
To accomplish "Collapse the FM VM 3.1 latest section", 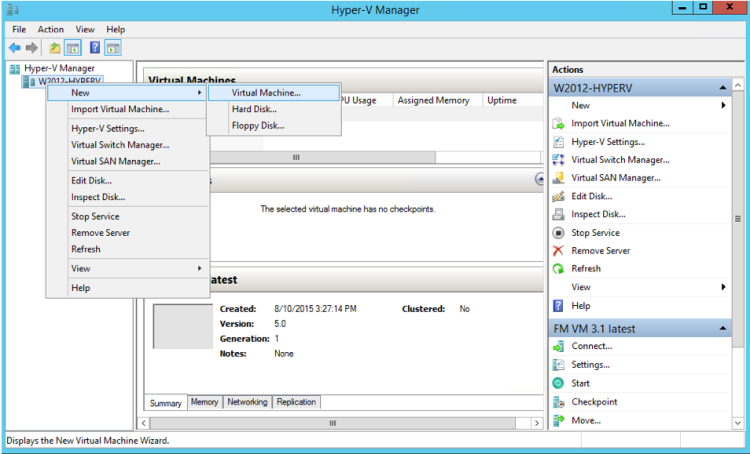I will click(722, 329).
